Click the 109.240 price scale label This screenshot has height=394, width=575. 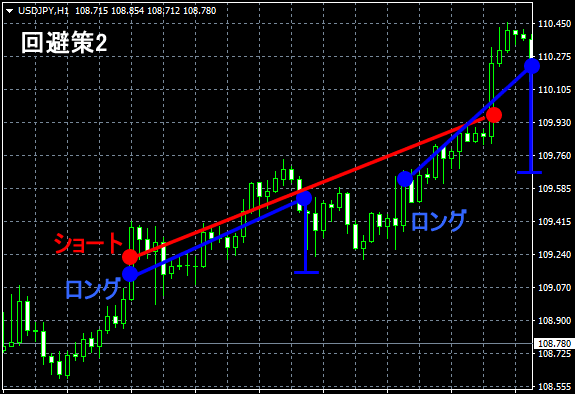[554, 255]
